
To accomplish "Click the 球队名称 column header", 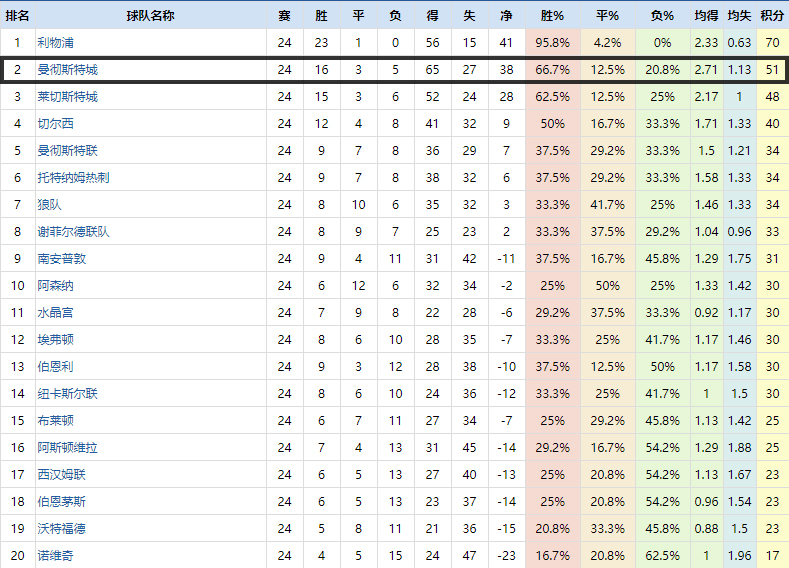I will tap(151, 16).
